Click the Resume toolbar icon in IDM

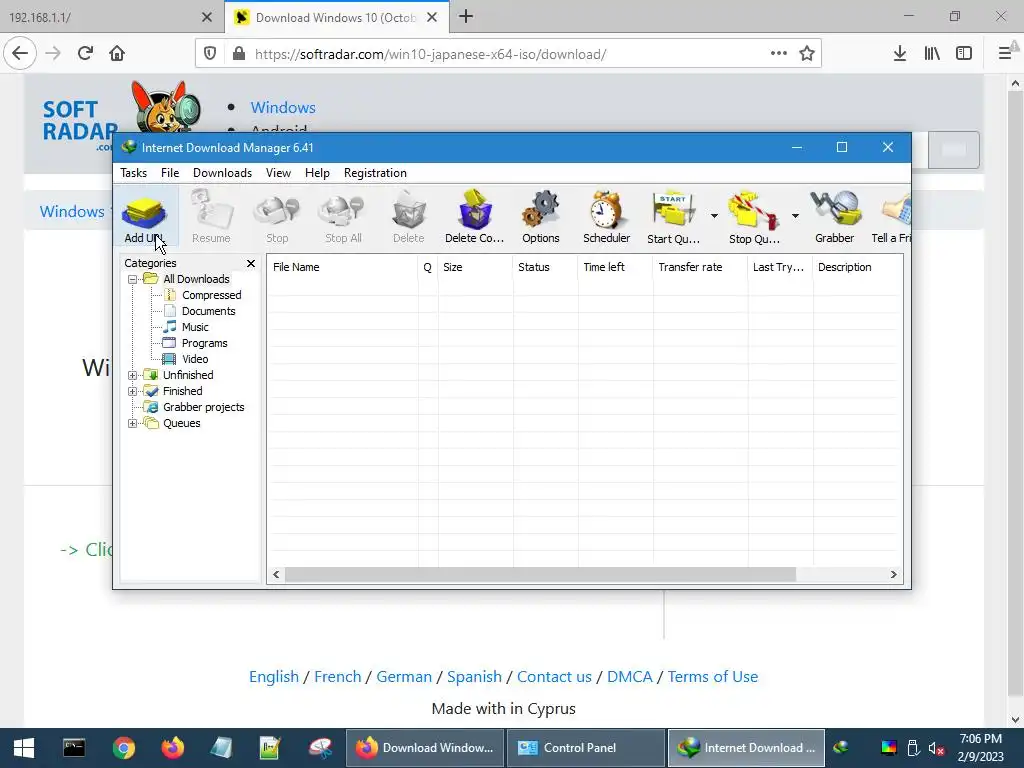(x=211, y=218)
